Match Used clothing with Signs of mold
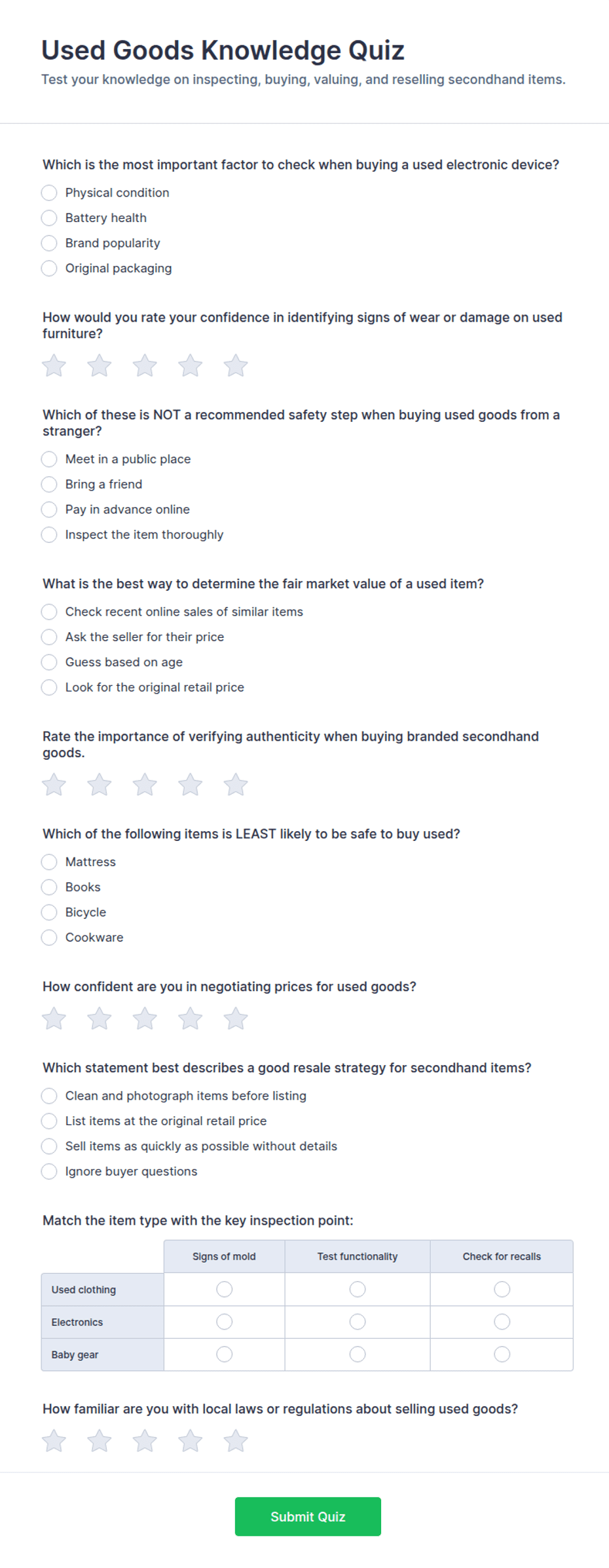 pos(225,1289)
